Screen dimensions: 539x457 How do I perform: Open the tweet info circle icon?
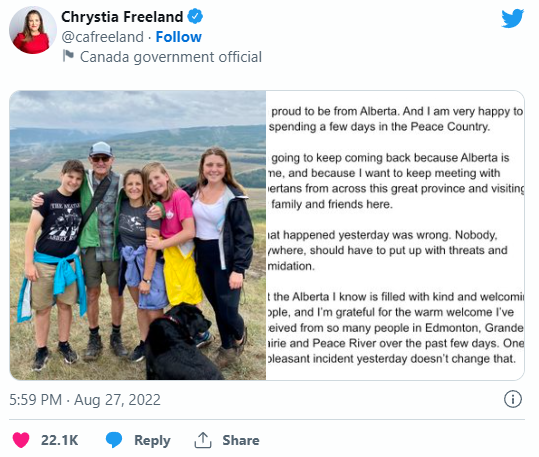(x=513, y=400)
